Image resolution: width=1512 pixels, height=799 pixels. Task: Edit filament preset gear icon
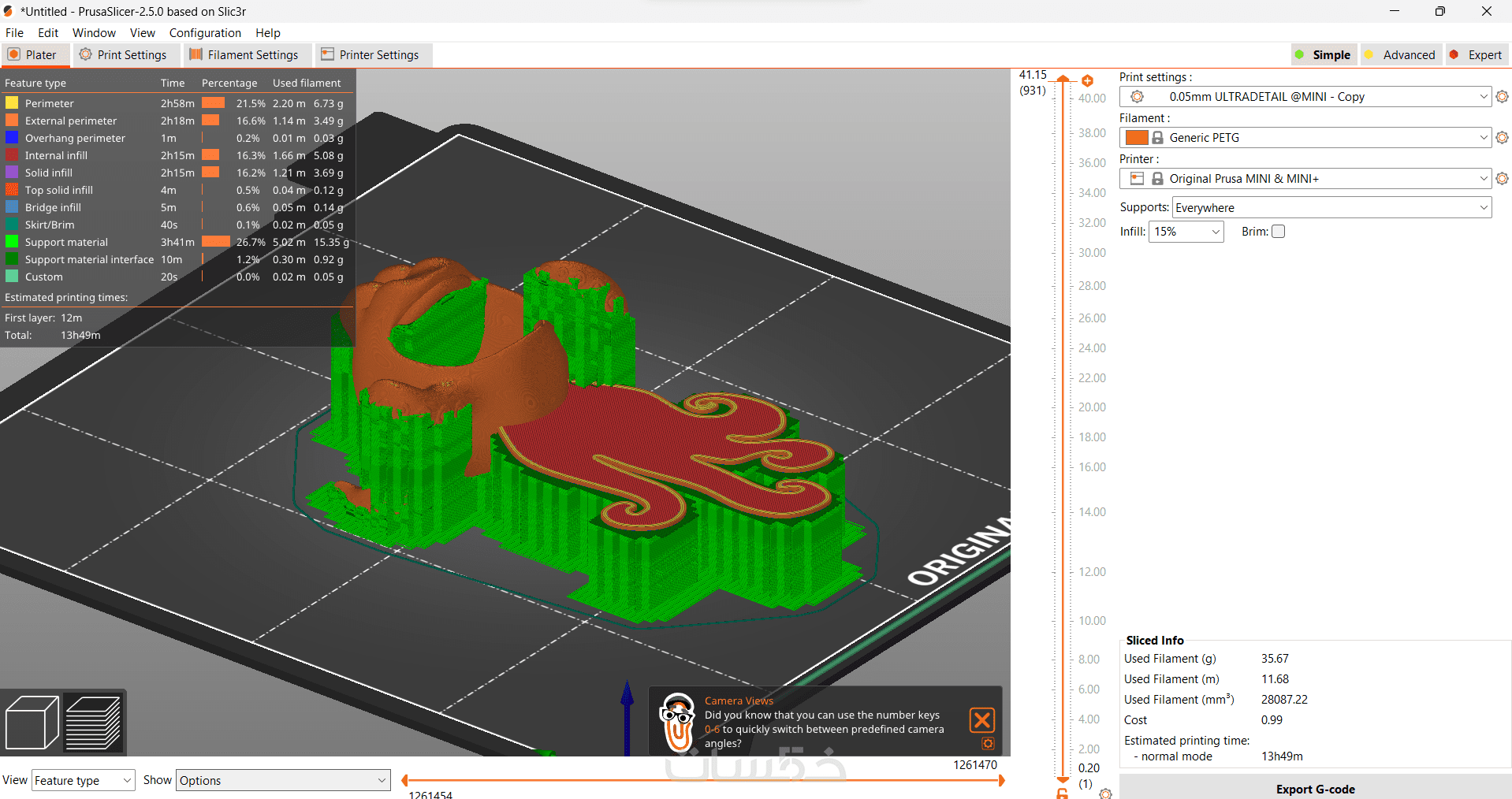click(1502, 138)
